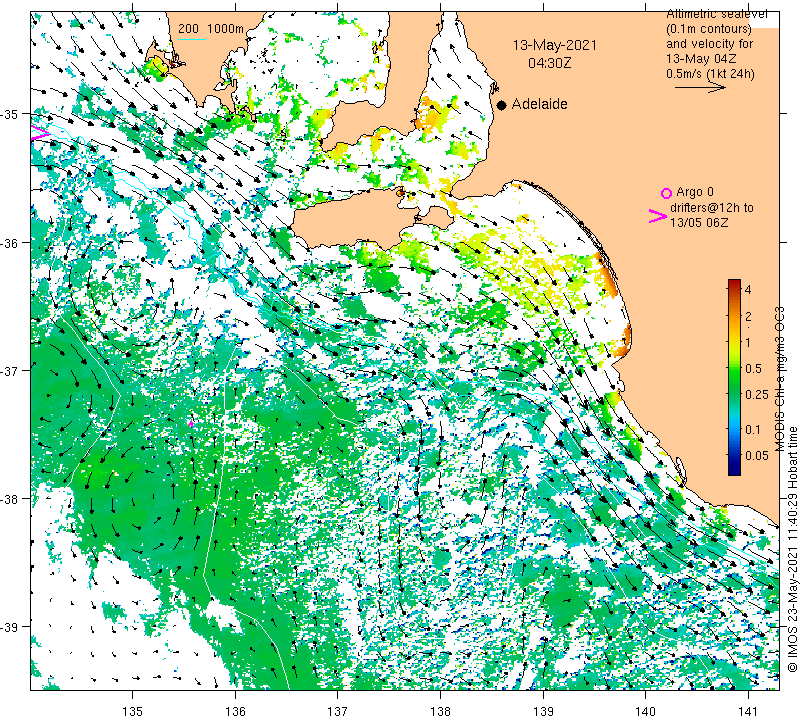Click the Adelaide city label
Screen dimensions: 800x720
coord(539,104)
